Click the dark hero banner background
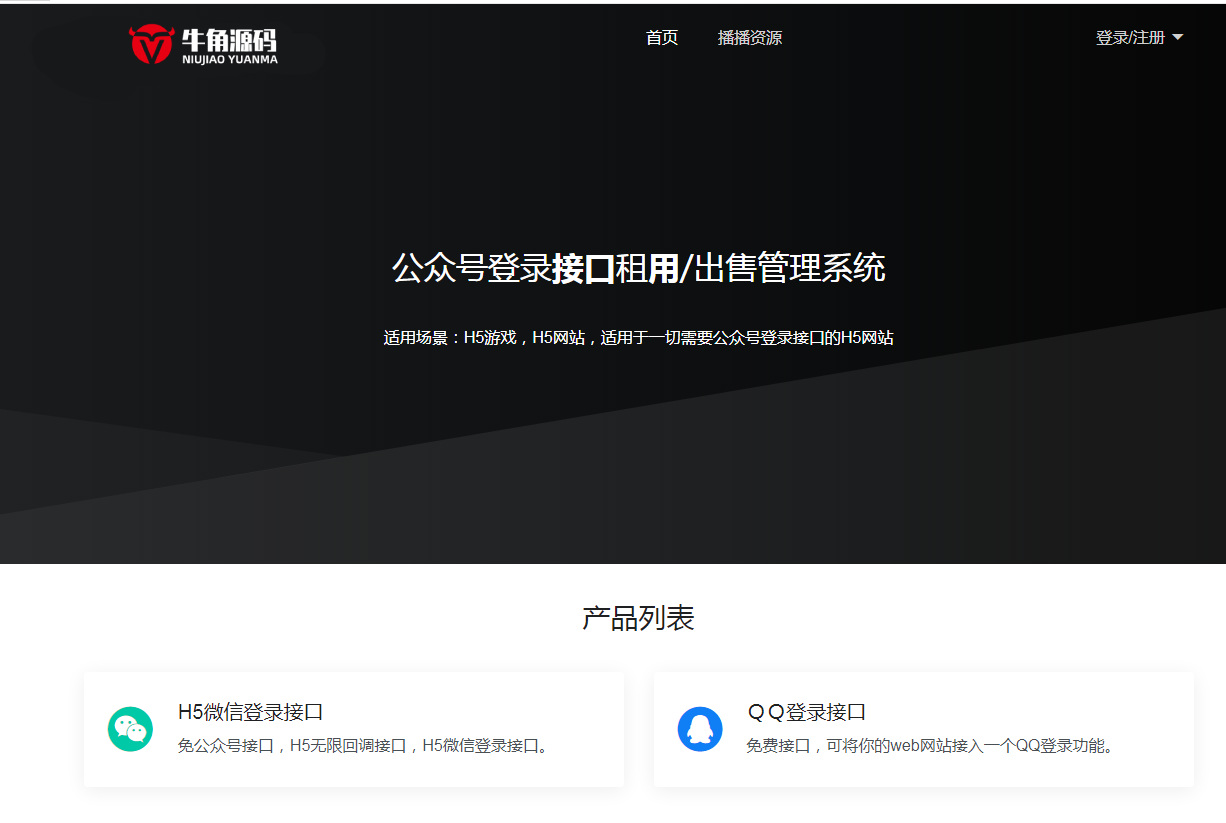 click(300, 200)
